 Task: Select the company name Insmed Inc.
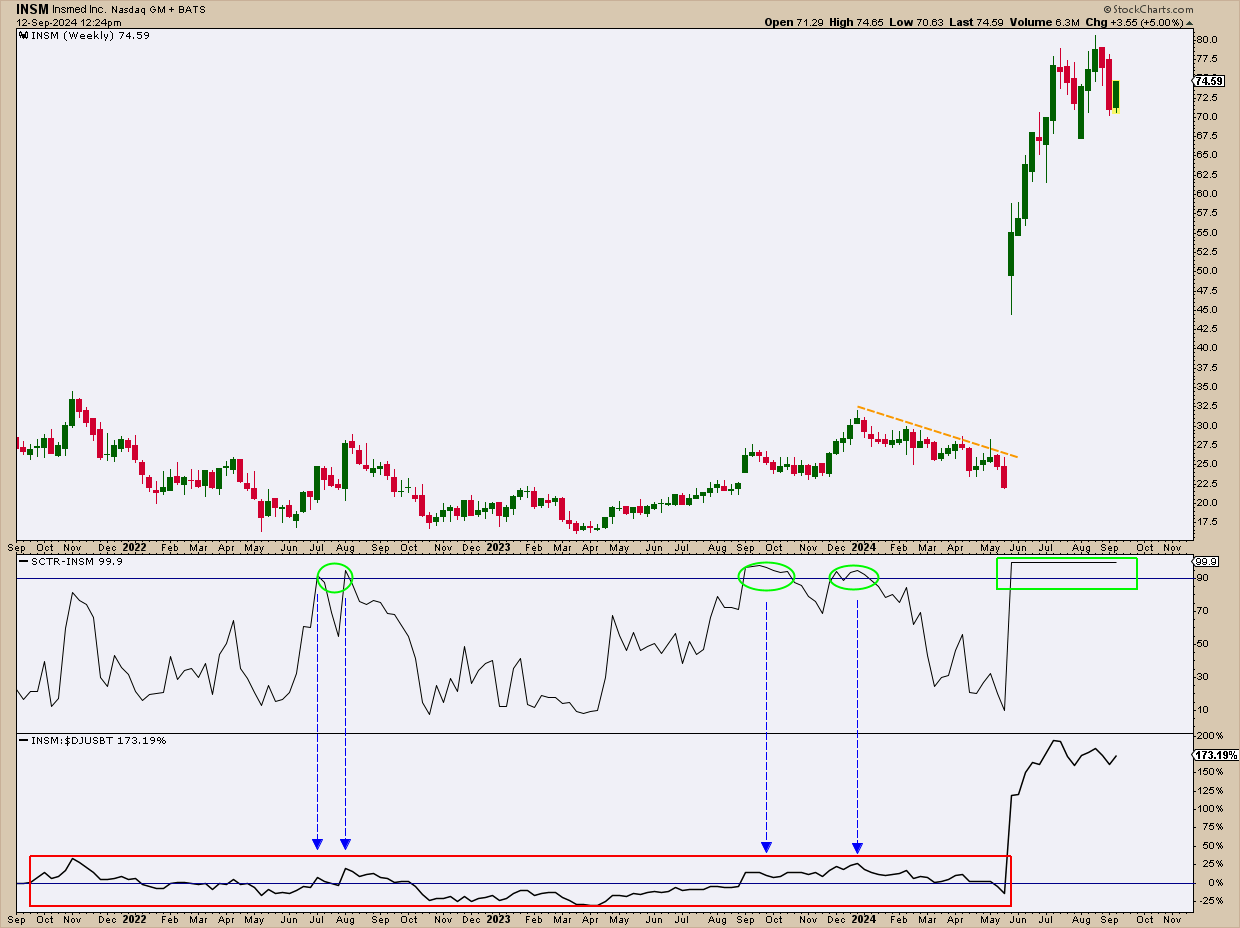[79, 9]
